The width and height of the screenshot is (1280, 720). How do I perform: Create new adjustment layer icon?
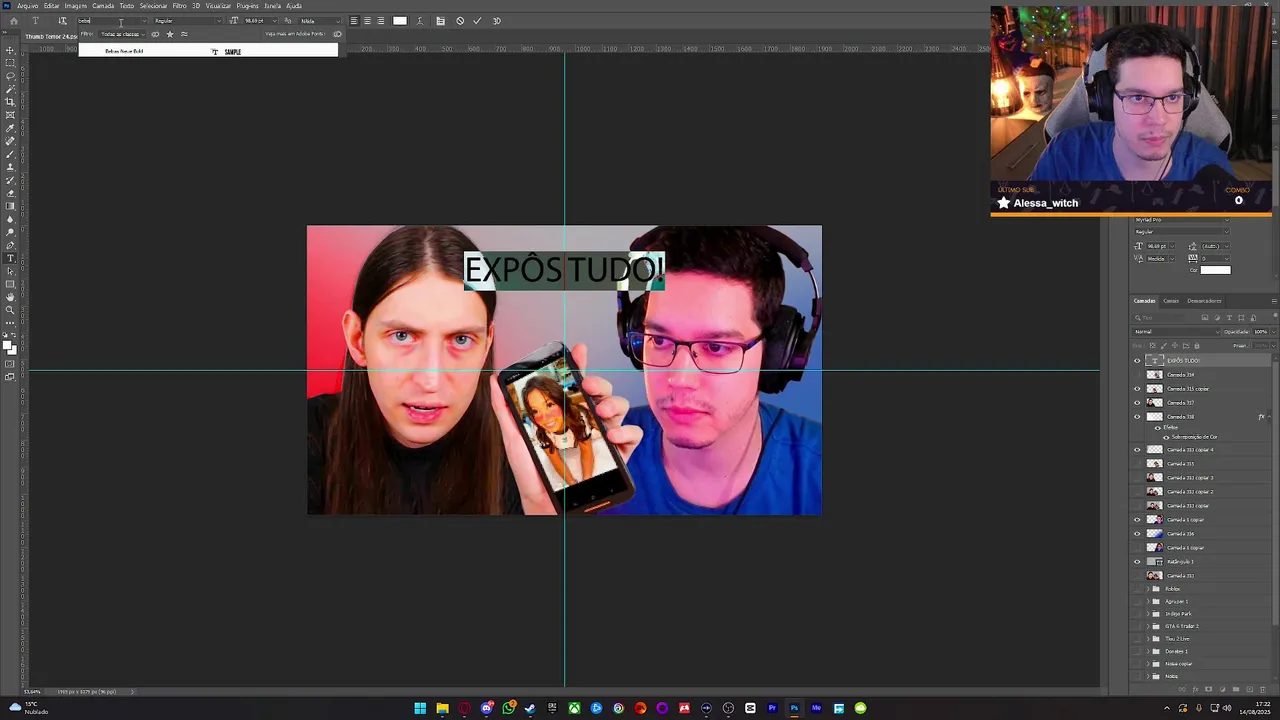(1222, 689)
